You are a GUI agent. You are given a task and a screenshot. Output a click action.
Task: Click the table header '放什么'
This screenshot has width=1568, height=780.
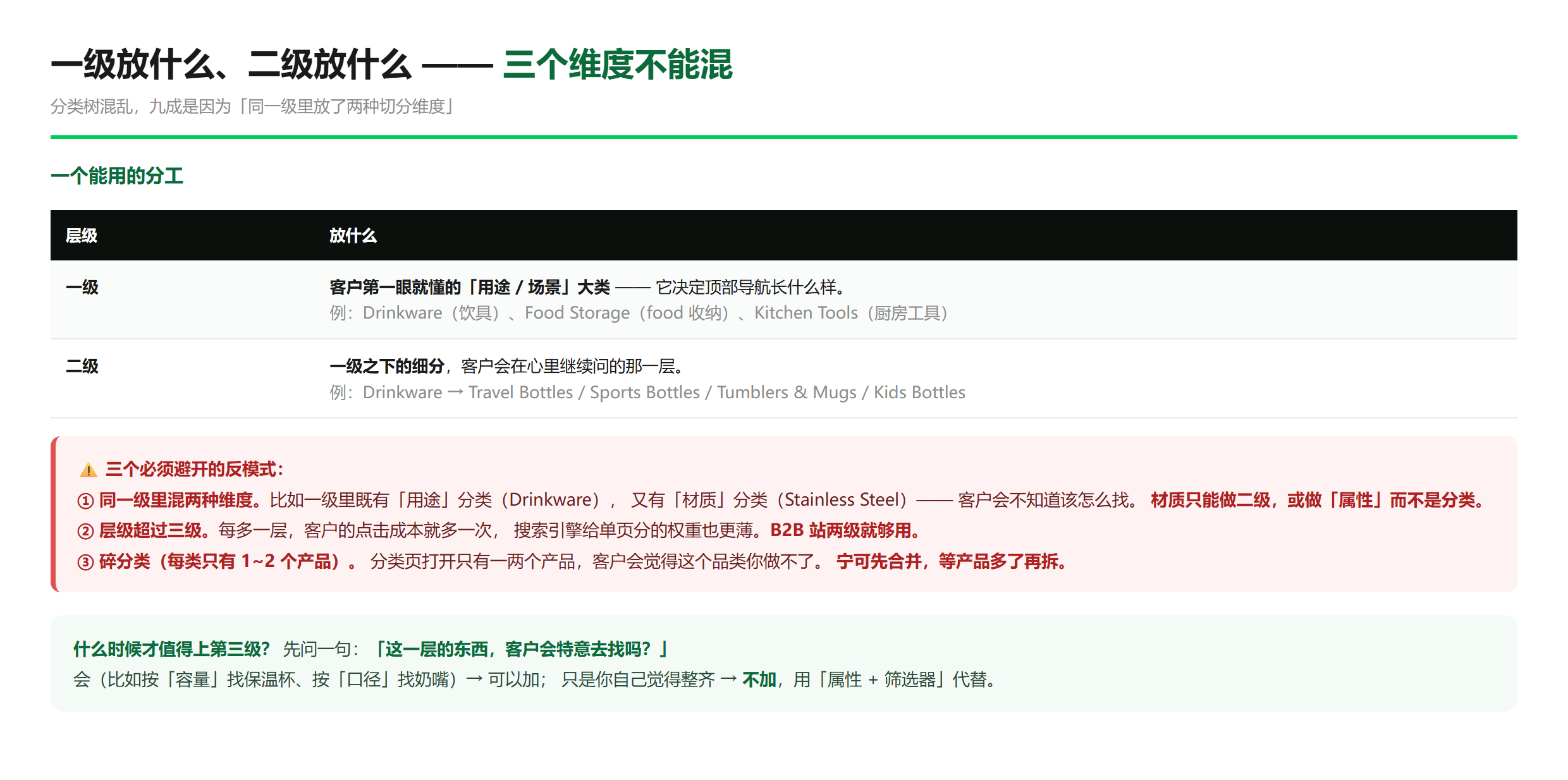coord(353,236)
